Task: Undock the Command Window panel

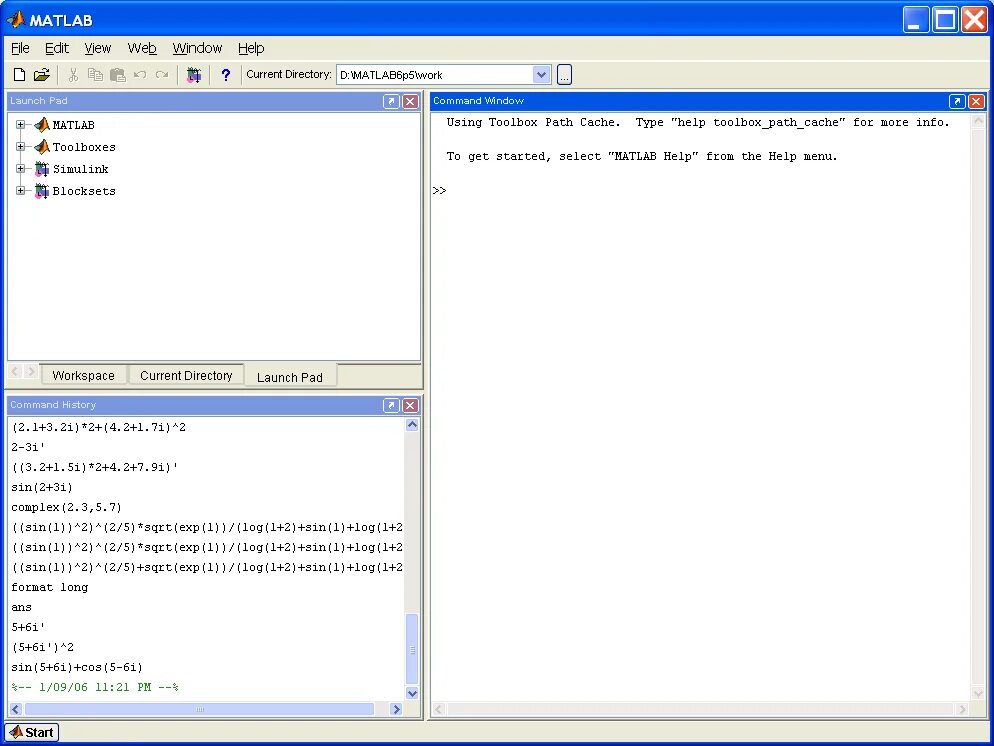Action: pyautogui.click(x=957, y=101)
